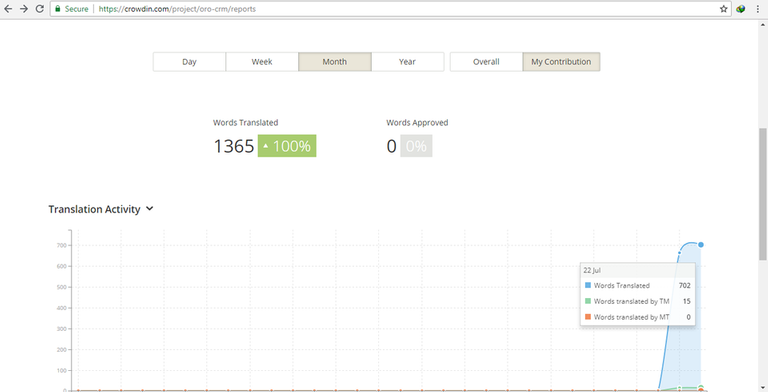Click the green 100% change badge
This screenshot has width=768, height=392.
pyautogui.click(x=287, y=146)
